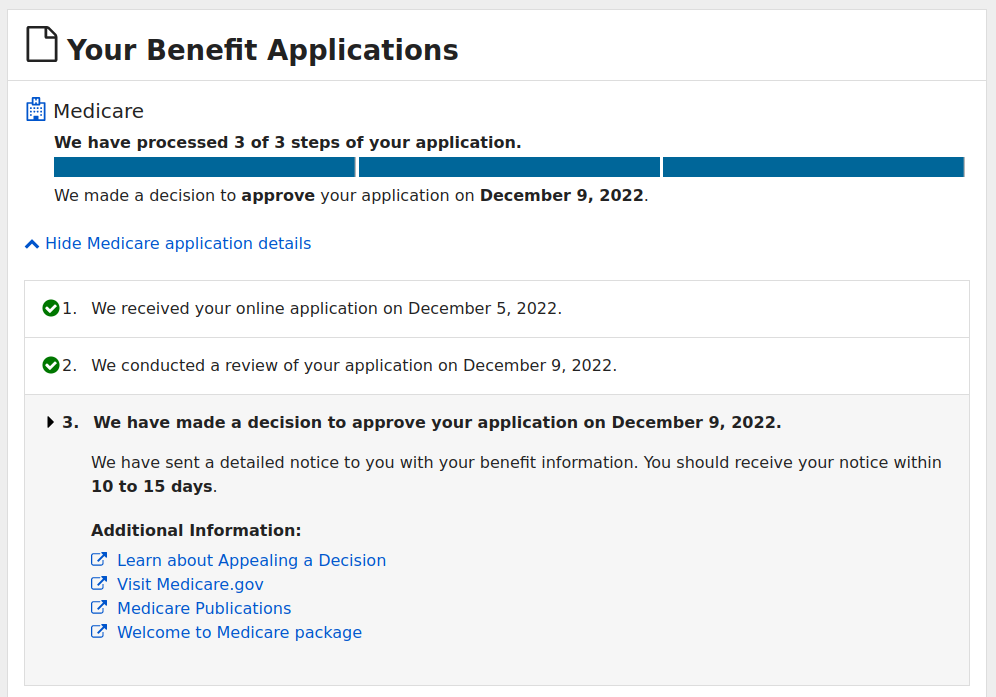The width and height of the screenshot is (996, 697).
Task: Click the Medicare building icon
Action: coord(36,109)
